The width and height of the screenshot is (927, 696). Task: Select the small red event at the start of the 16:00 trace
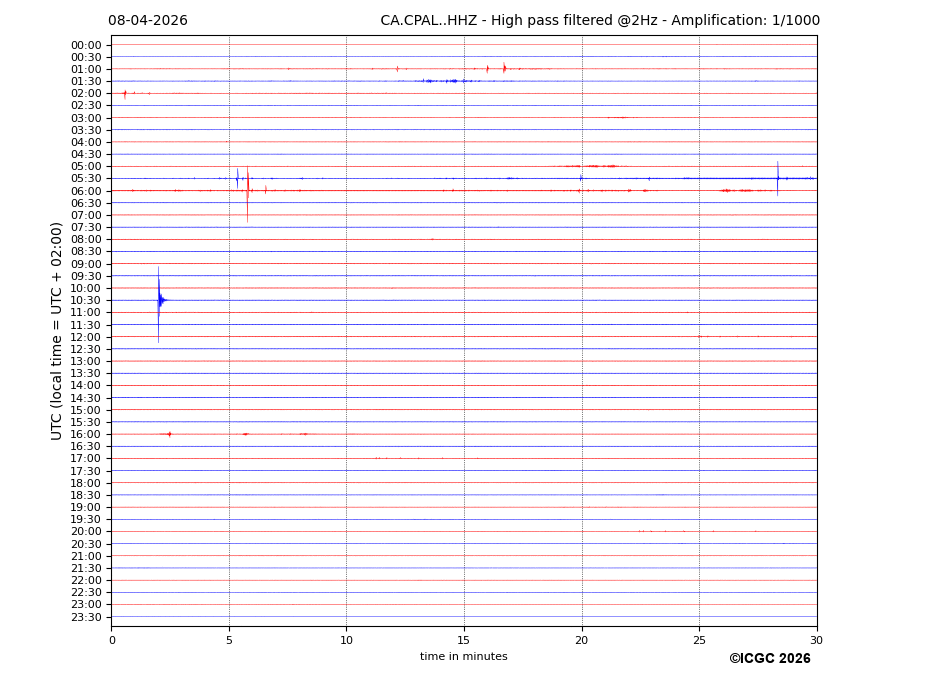point(169,434)
